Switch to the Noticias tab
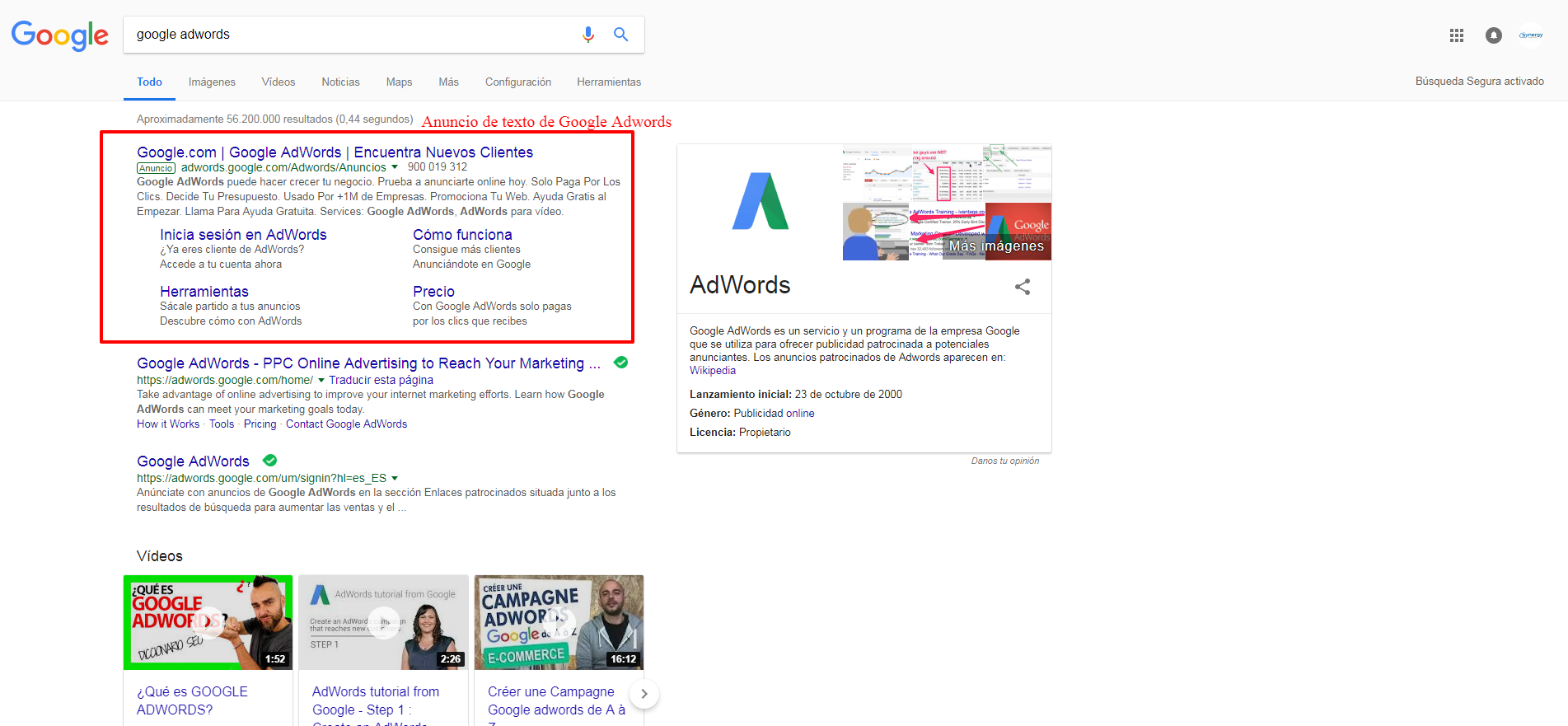This screenshot has height=726, width=1568. click(340, 82)
